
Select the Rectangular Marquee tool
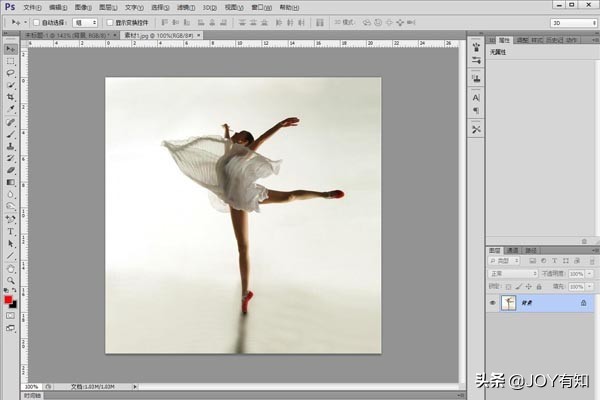pyautogui.click(x=10, y=61)
